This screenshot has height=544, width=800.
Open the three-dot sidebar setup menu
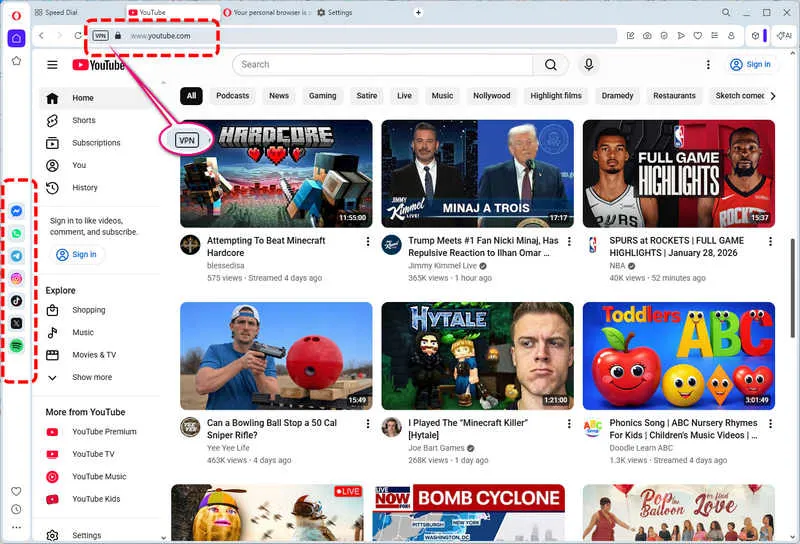click(x=16, y=527)
